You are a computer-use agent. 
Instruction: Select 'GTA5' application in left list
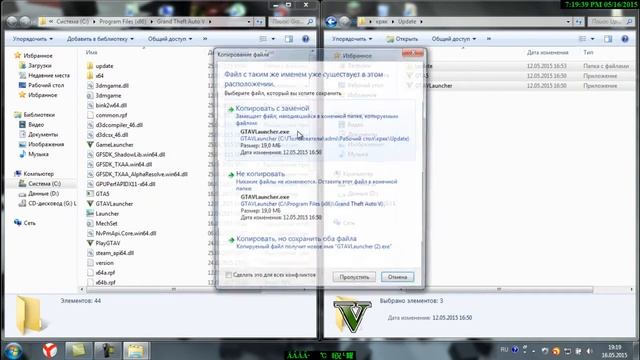102,194
